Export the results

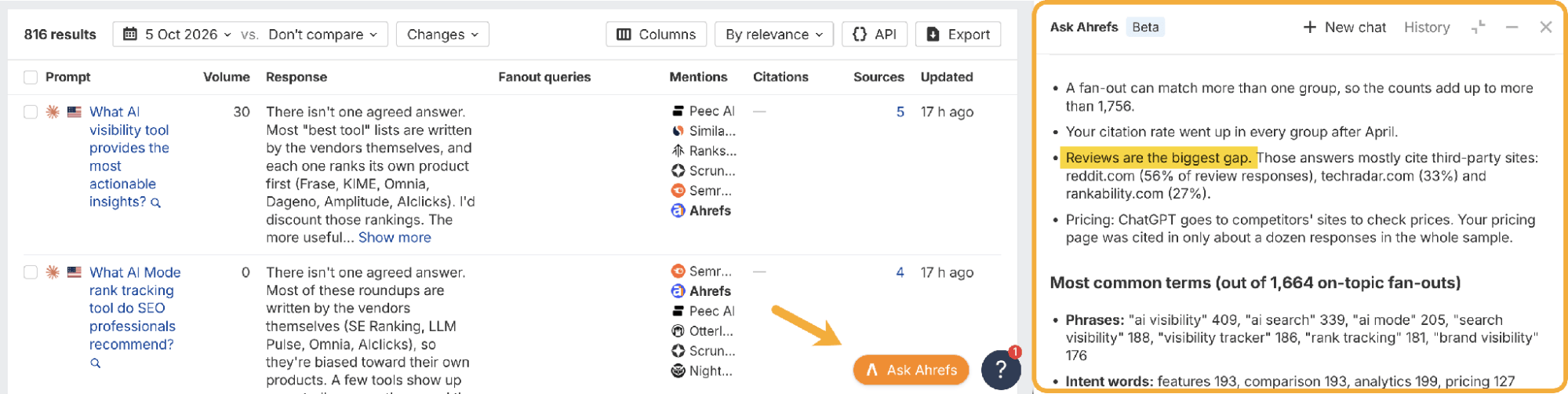[958, 35]
